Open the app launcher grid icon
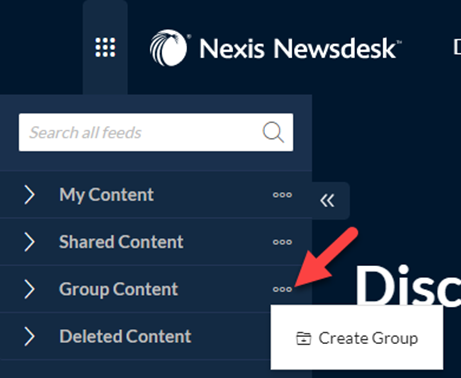Viewport: 461px width, 378px height. [105, 47]
